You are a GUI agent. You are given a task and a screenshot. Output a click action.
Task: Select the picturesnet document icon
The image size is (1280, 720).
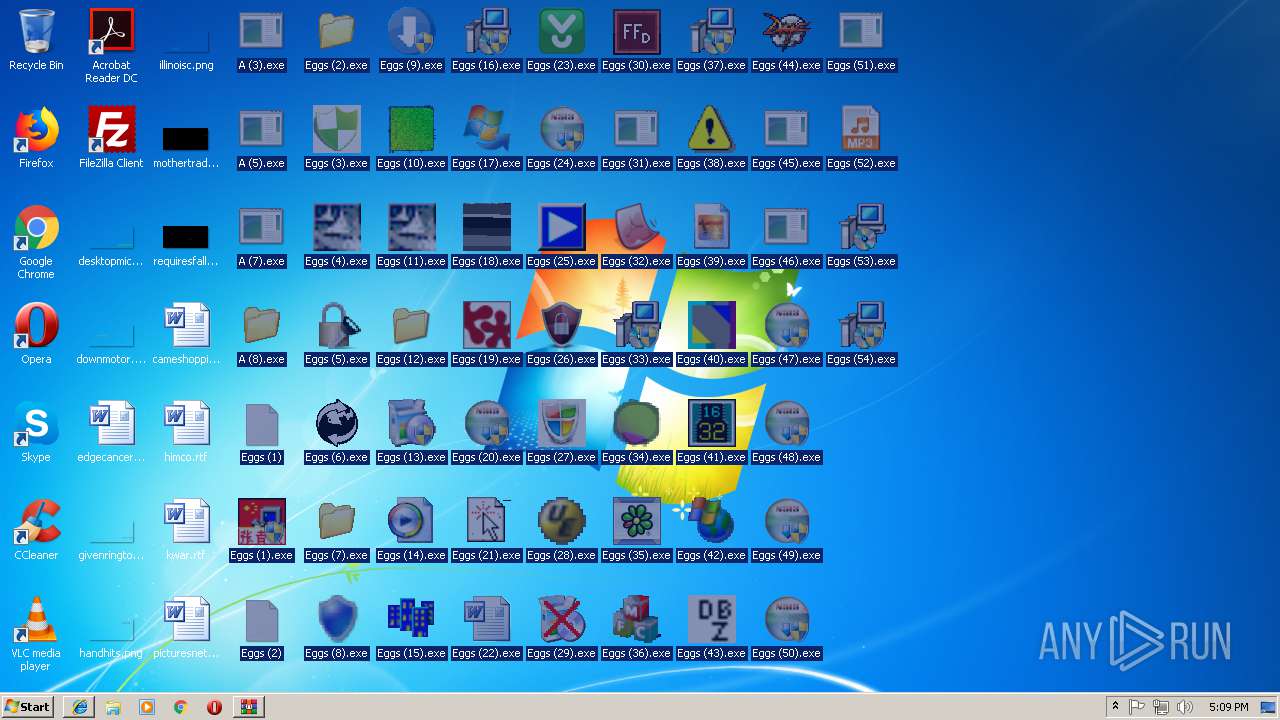(186, 620)
